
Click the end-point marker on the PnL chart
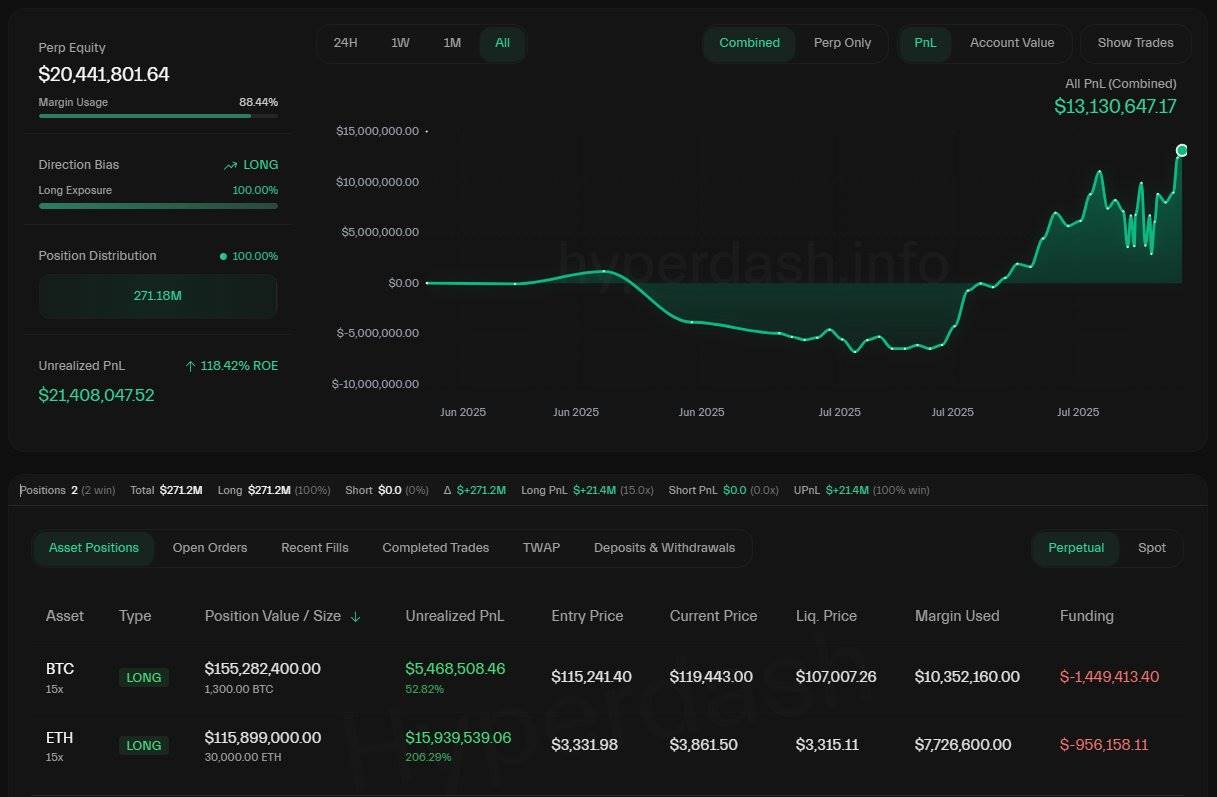click(1181, 150)
